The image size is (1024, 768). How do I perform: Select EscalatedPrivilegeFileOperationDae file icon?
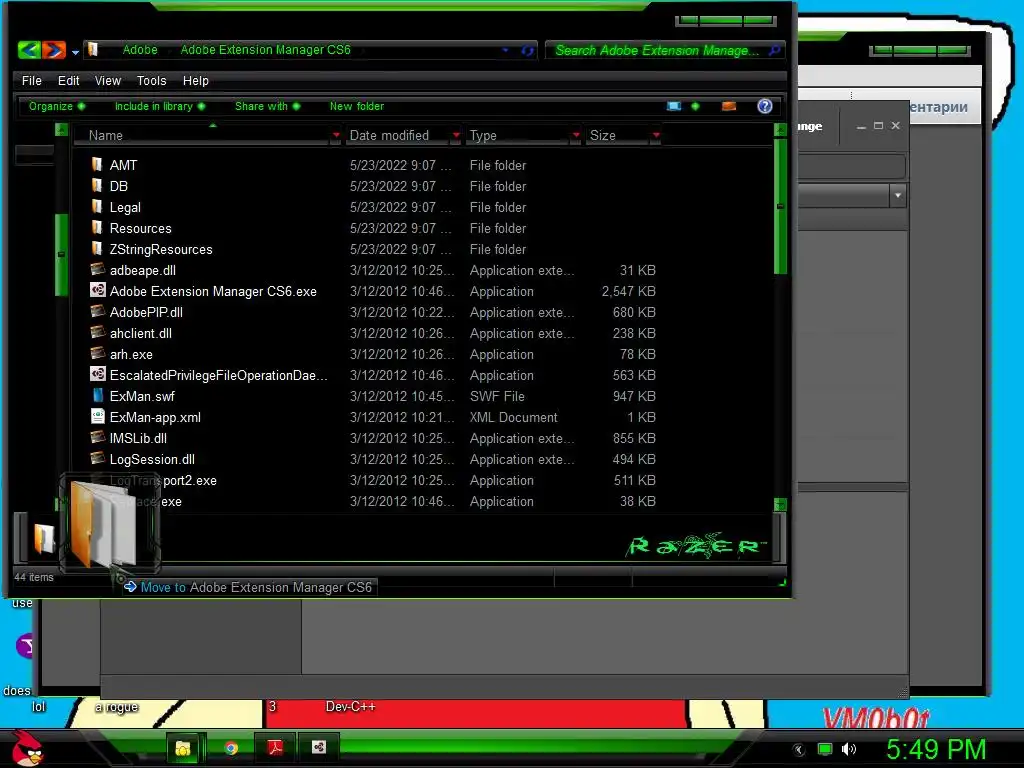click(x=97, y=374)
